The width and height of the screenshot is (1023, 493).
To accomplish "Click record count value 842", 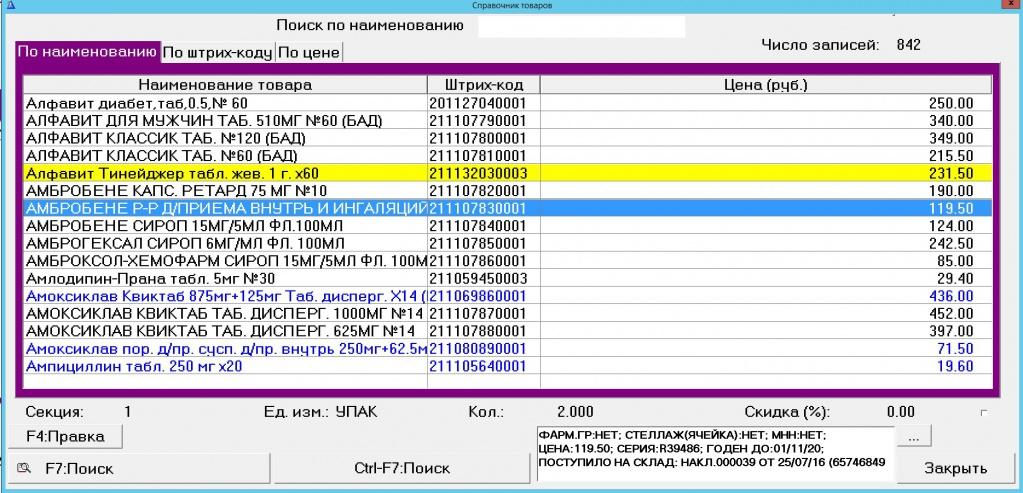I will click(x=909, y=45).
